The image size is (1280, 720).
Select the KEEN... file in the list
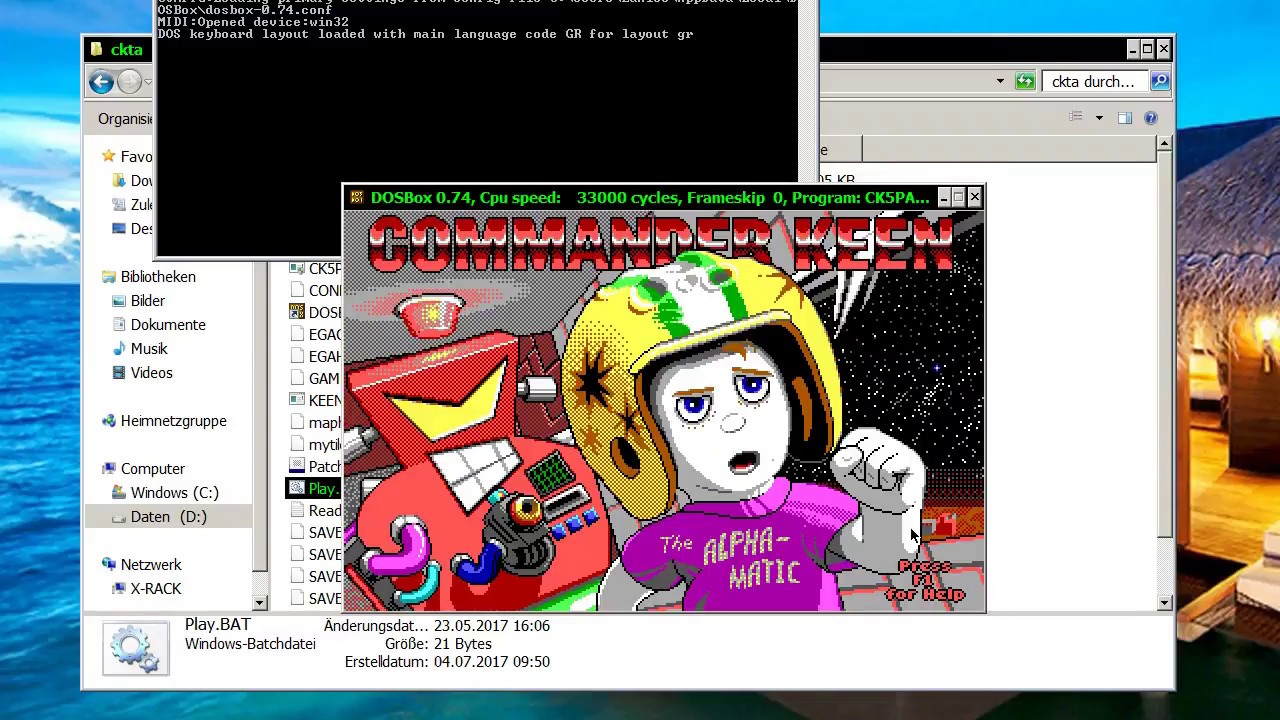pos(314,400)
